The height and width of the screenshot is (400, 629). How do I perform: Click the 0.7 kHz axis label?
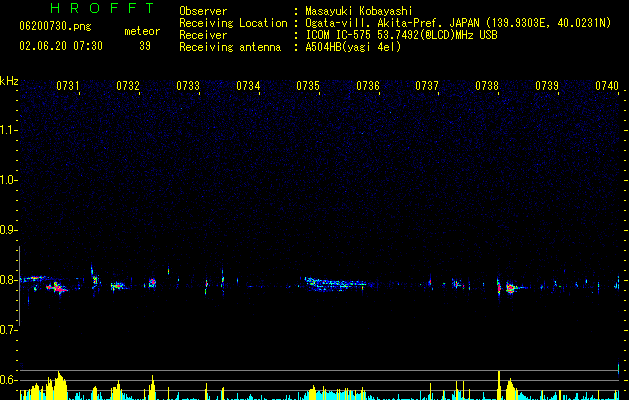click(9, 330)
